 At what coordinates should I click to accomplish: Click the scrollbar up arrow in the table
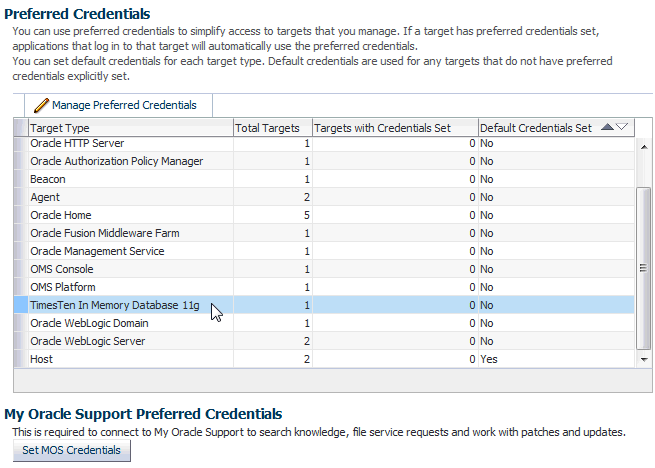coord(644,147)
